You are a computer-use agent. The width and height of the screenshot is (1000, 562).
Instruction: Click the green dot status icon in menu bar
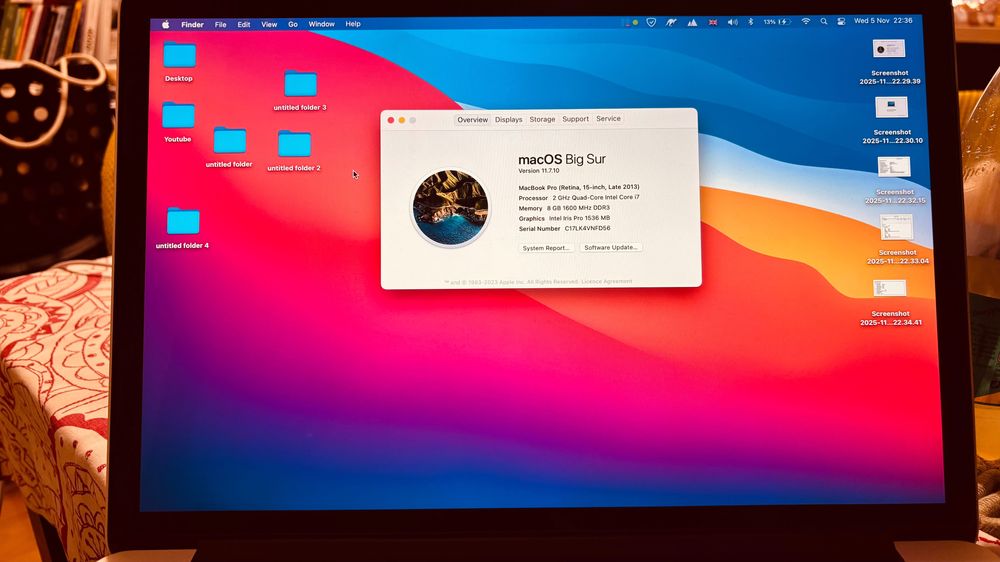click(635, 23)
